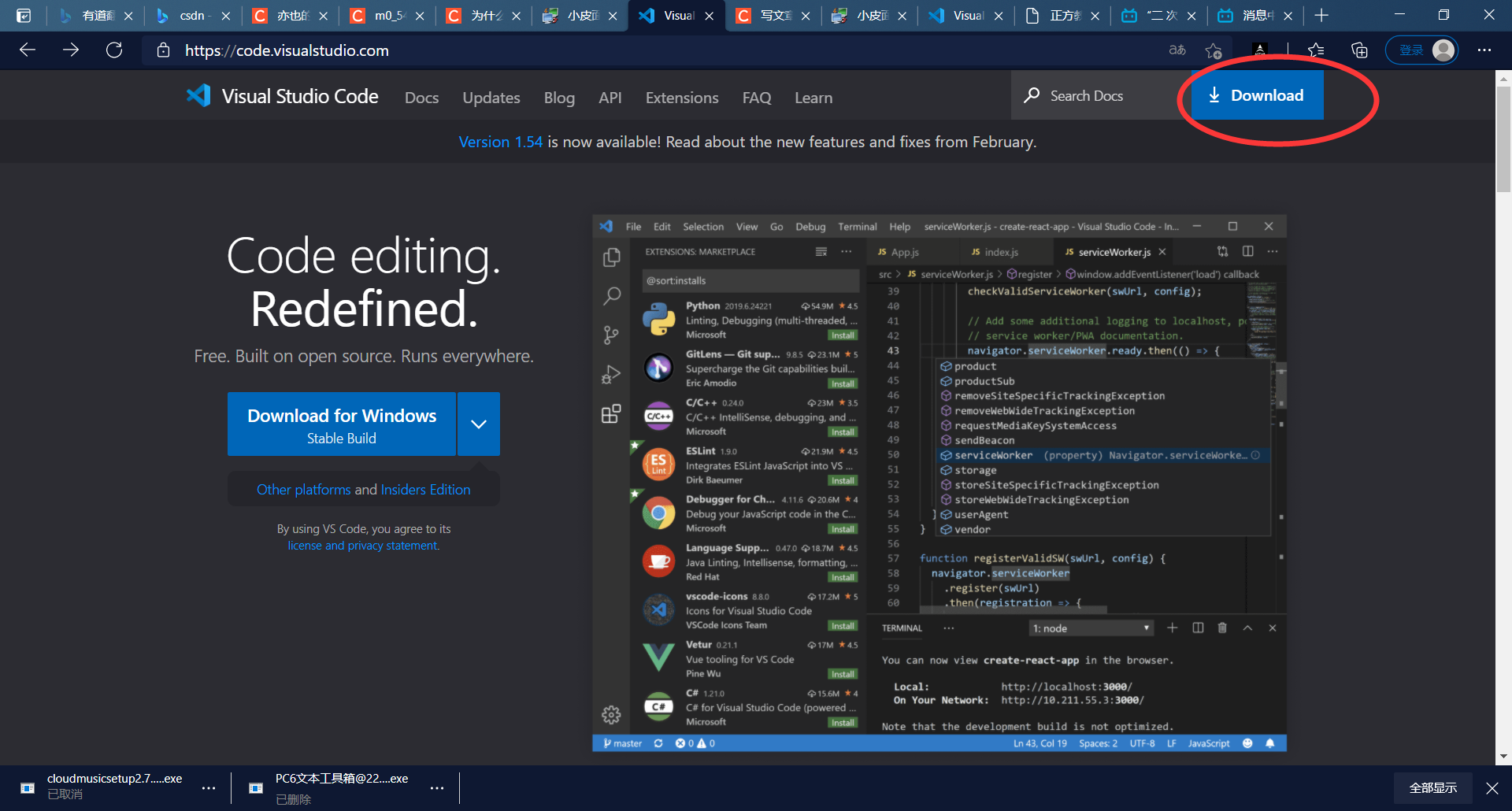Image resolution: width=1512 pixels, height=811 pixels.
Task: Open the translate page icon
Action: pyautogui.click(x=1177, y=50)
